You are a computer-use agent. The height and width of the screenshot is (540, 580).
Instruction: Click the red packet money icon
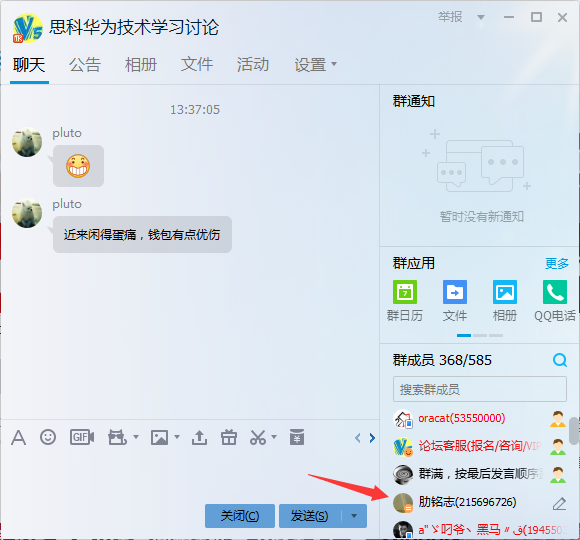(x=297, y=437)
